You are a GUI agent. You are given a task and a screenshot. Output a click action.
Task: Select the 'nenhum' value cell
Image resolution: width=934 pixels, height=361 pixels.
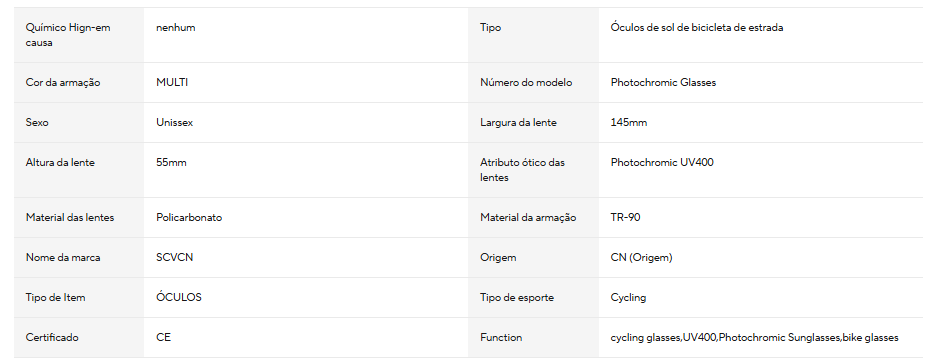click(176, 27)
